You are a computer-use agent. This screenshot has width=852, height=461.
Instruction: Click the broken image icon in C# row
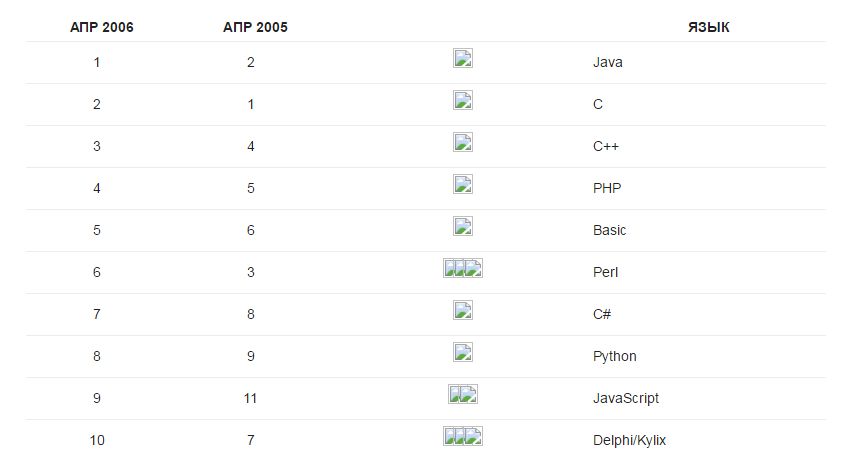463,310
